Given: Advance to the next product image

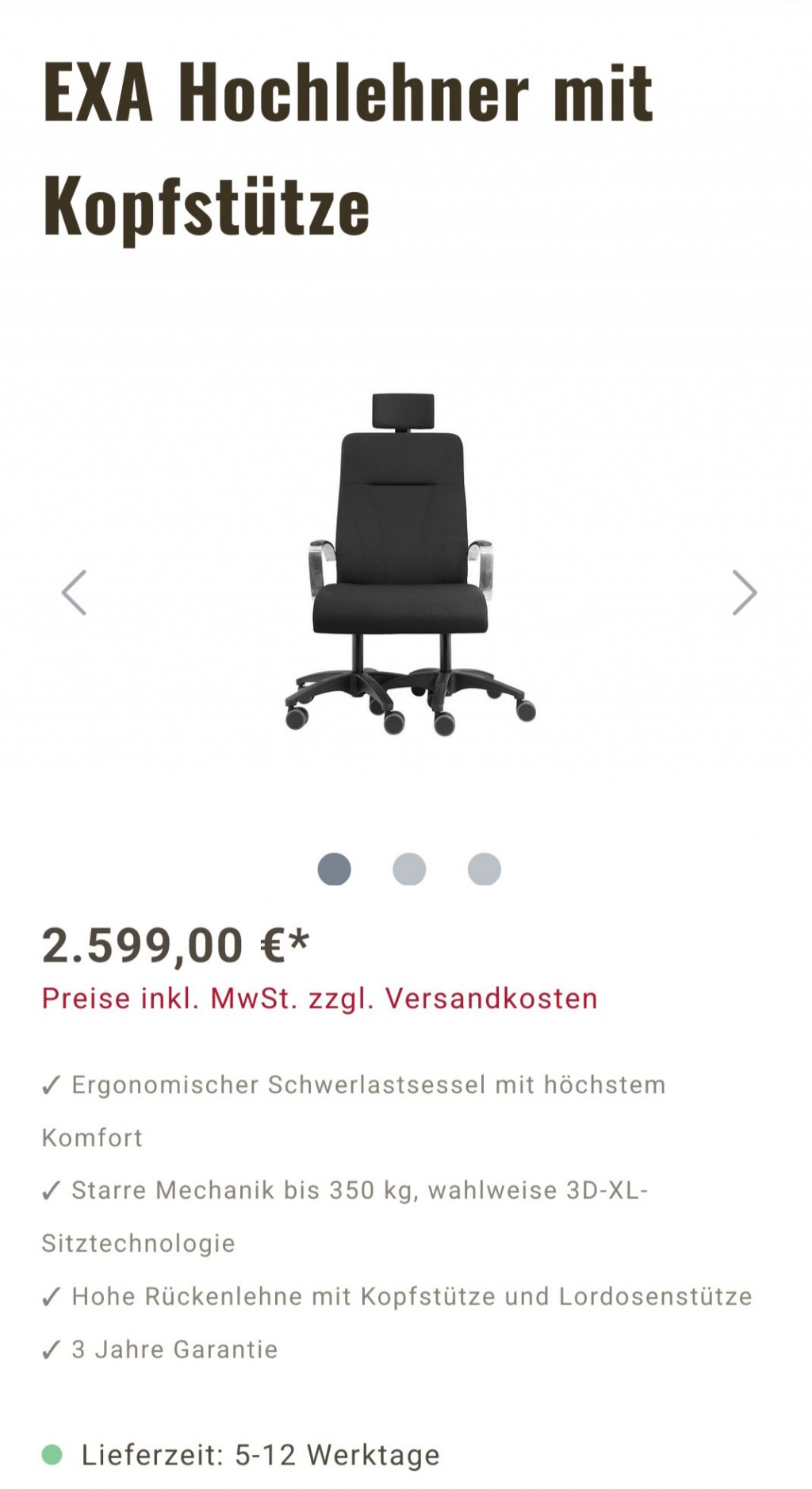Looking at the screenshot, I should [744, 593].
